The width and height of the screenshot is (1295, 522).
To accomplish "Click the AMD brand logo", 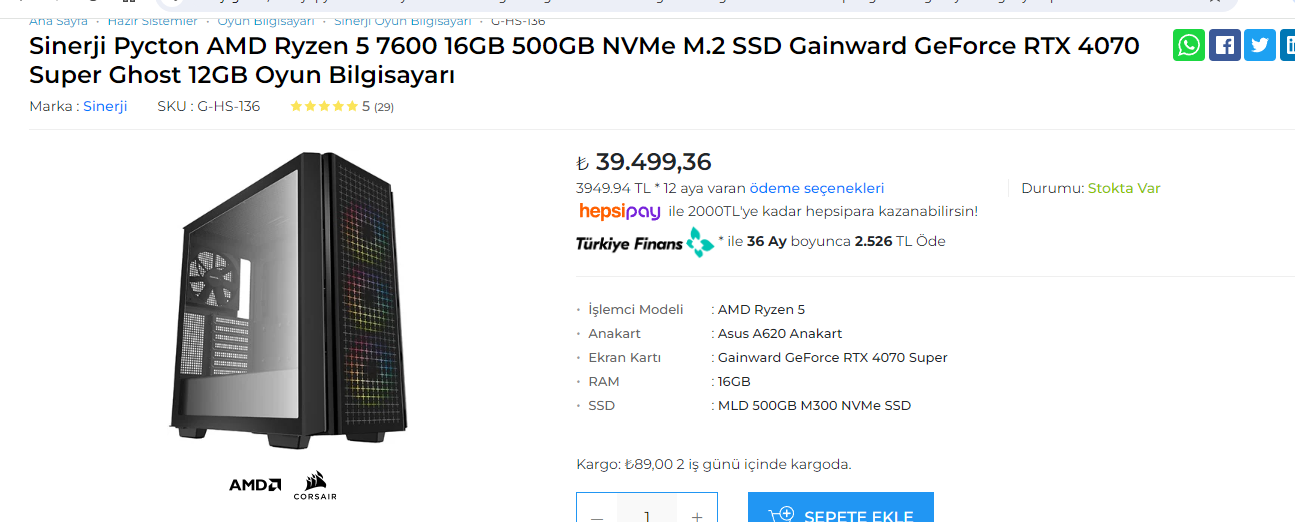I will coord(255,485).
